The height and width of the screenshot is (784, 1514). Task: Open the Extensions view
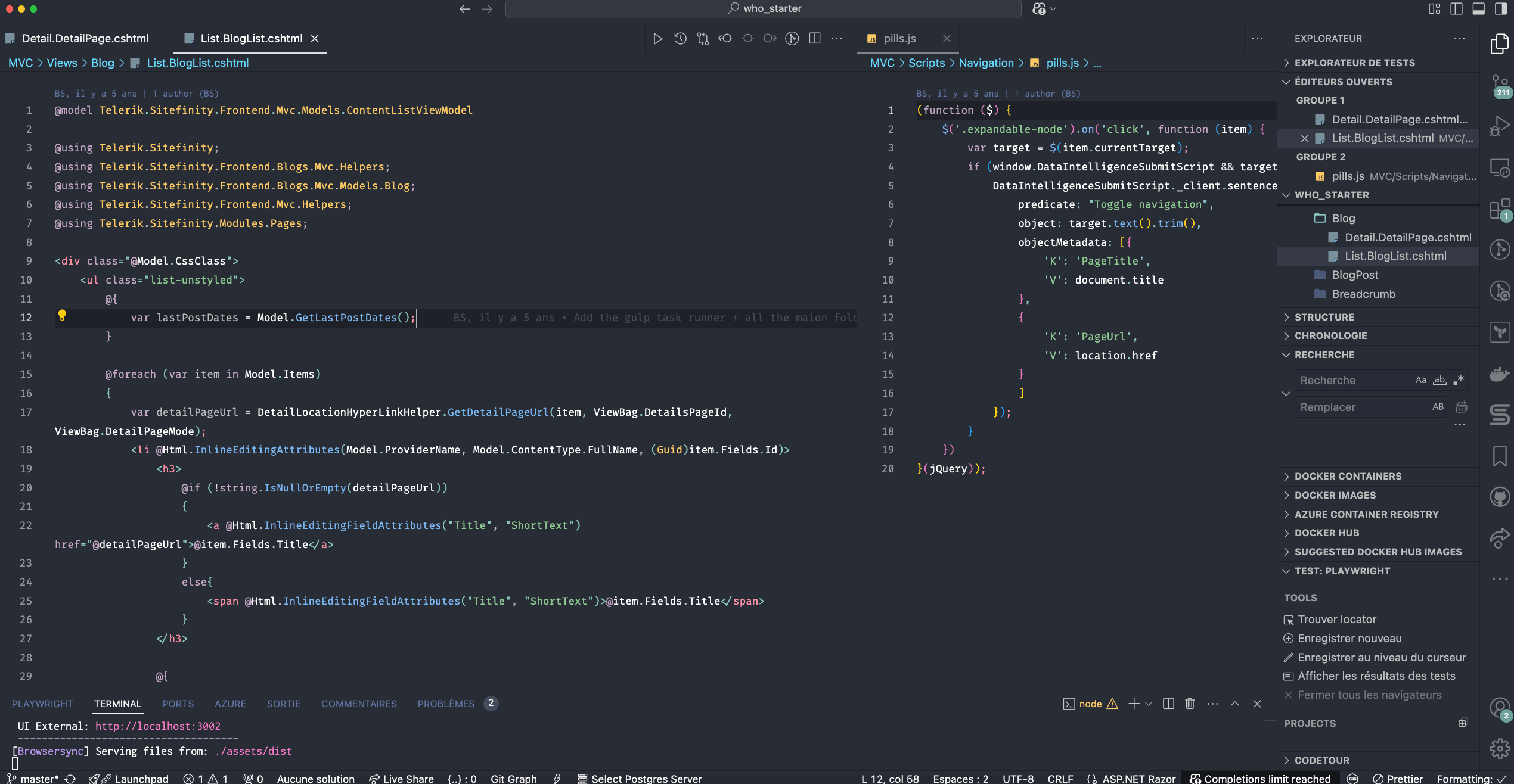point(1499,210)
